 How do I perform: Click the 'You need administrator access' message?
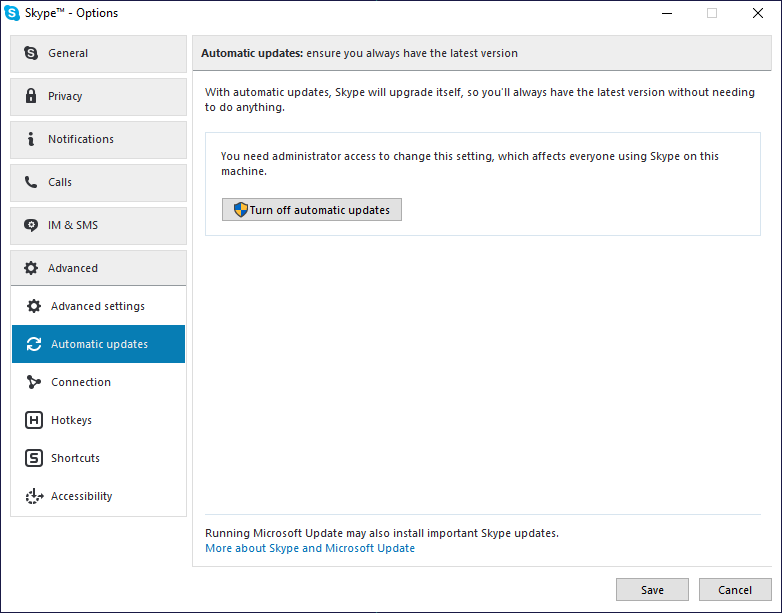pyautogui.click(x=470, y=164)
